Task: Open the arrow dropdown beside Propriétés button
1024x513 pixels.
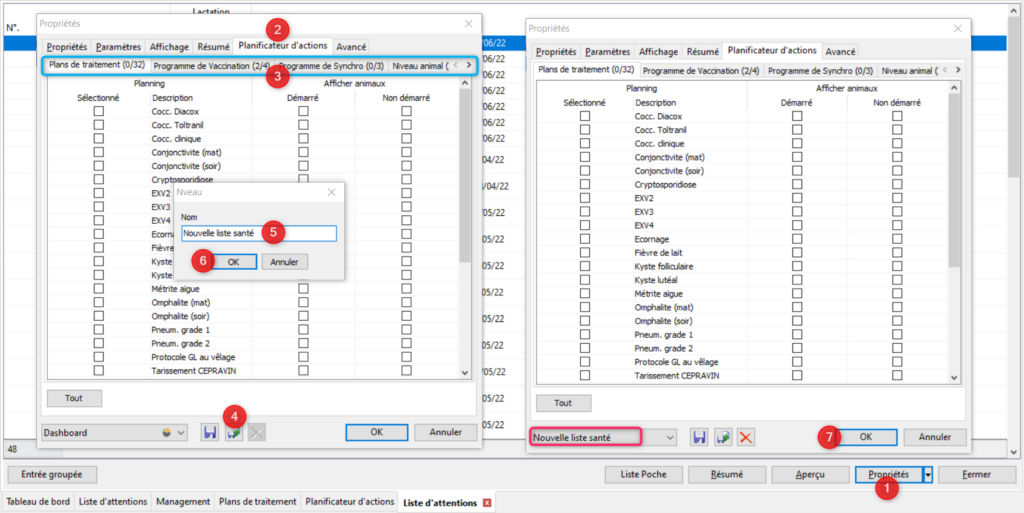Action: (x=928, y=474)
